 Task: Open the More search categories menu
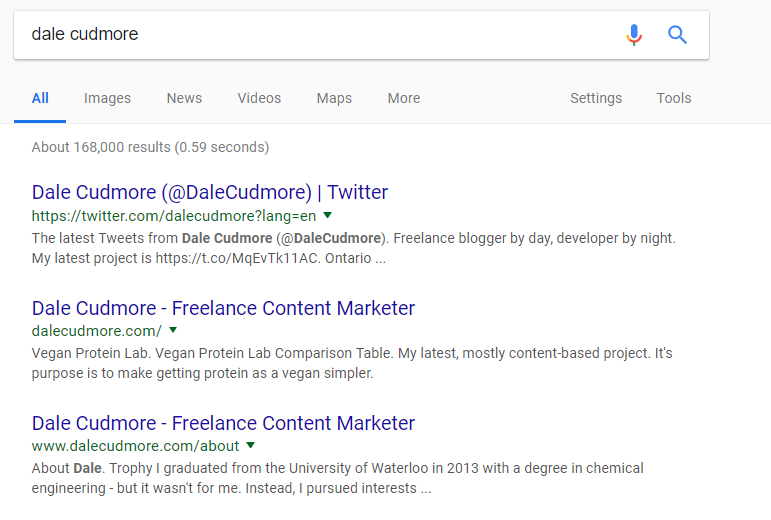pyautogui.click(x=404, y=98)
